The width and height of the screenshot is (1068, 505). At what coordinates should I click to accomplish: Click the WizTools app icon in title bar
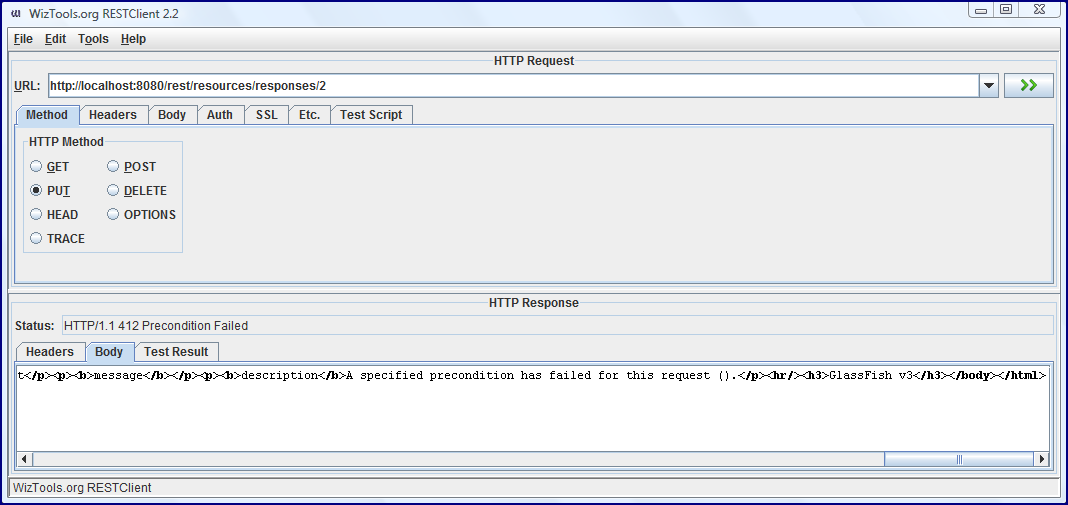[17, 14]
